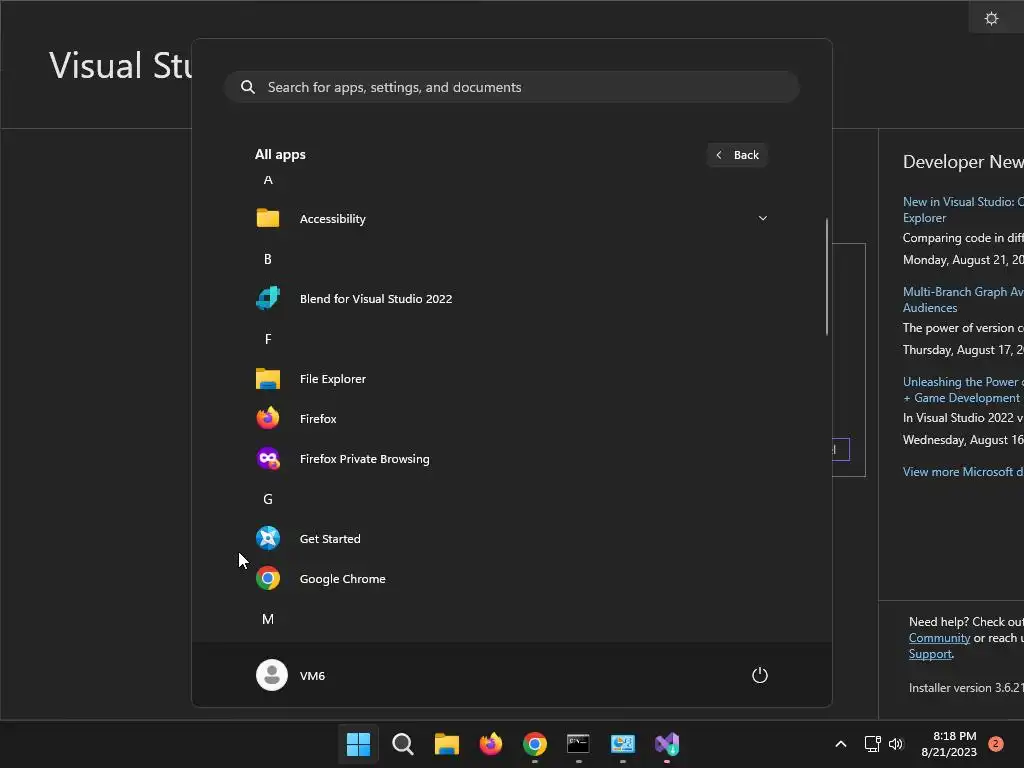Viewport: 1024px width, 768px height.
Task: Open File Explorer from the taskbar
Action: click(x=447, y=744)
